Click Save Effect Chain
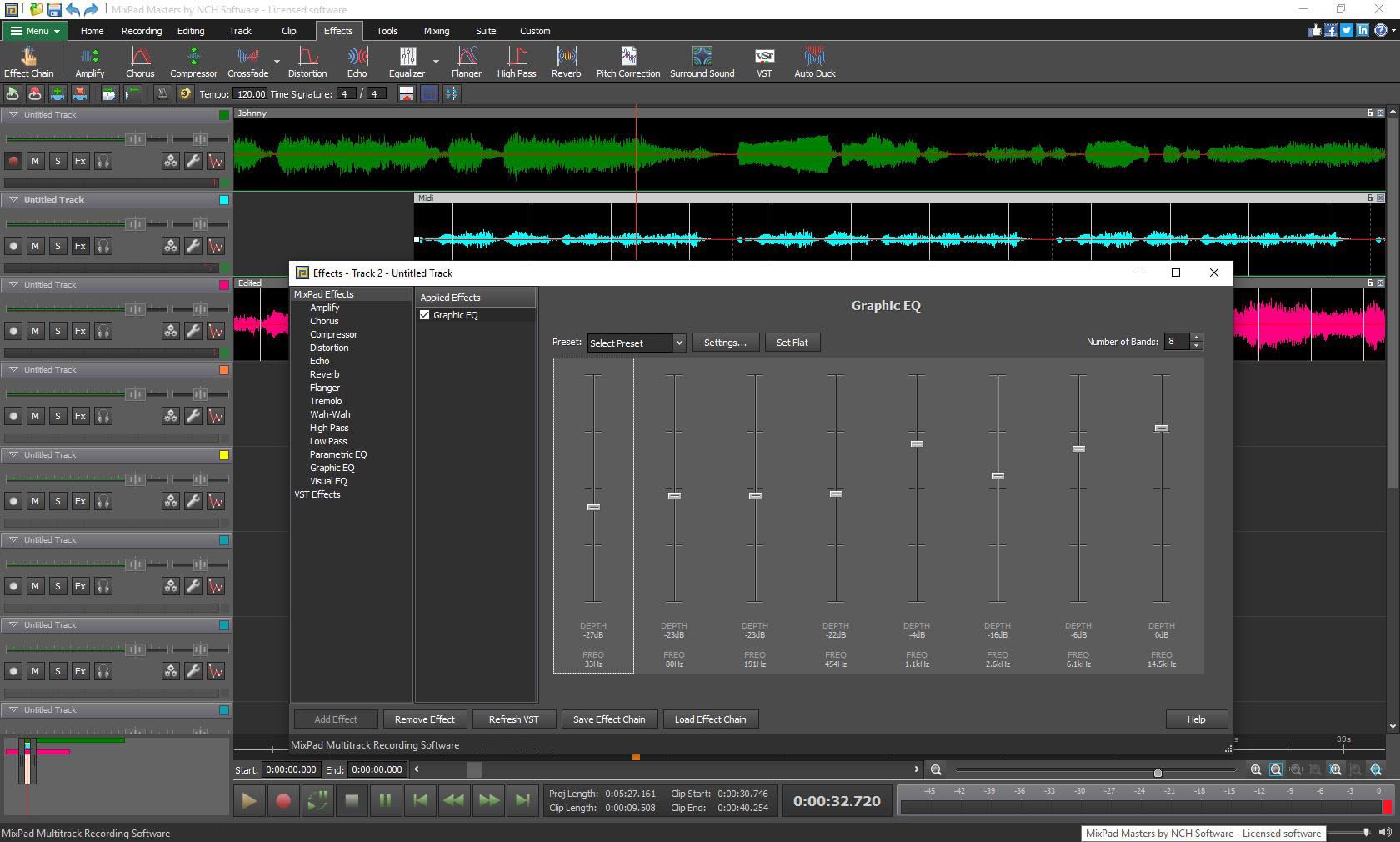The width and height of the screenshot is (1400, 842). coord(609,719)
